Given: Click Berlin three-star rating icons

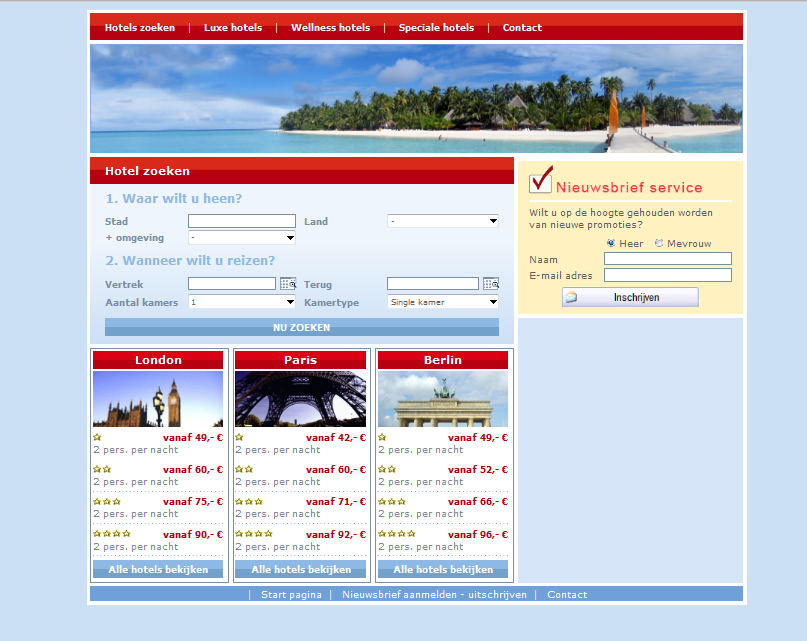Looking at the screenshot, I should (392, 501).
